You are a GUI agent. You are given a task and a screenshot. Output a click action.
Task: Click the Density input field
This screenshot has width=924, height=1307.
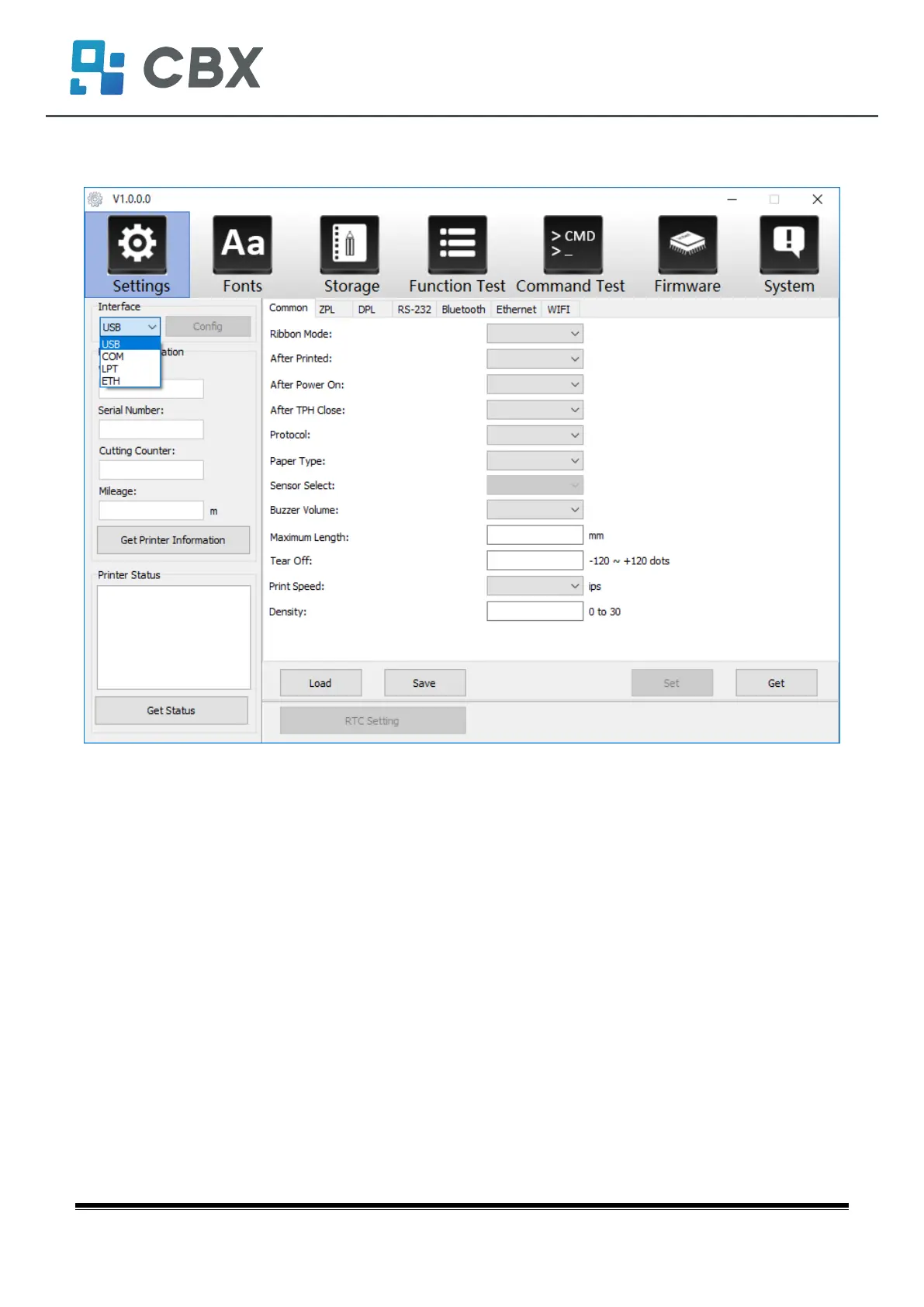click(535, 612)
